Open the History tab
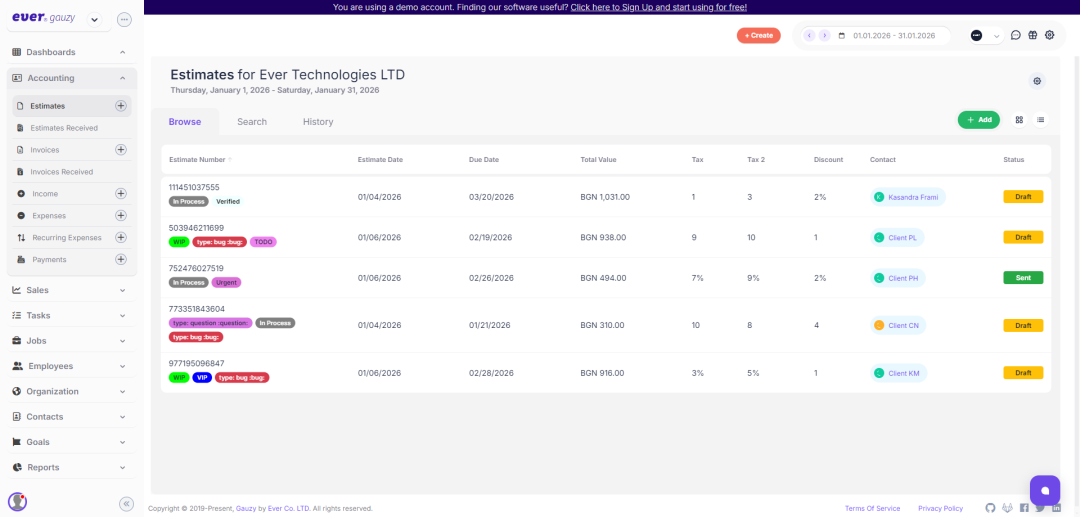The image size is (1080, 517). [318, 122]
